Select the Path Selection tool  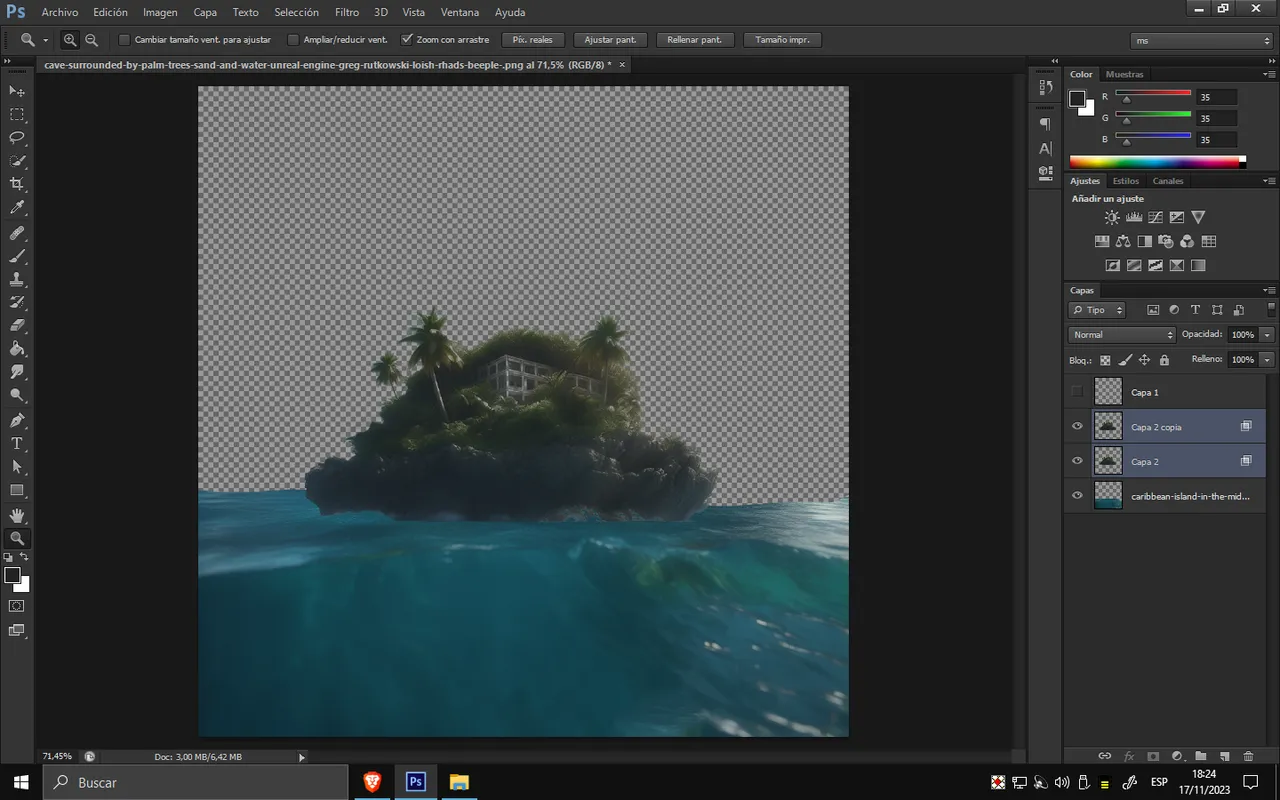coord(17,467)
